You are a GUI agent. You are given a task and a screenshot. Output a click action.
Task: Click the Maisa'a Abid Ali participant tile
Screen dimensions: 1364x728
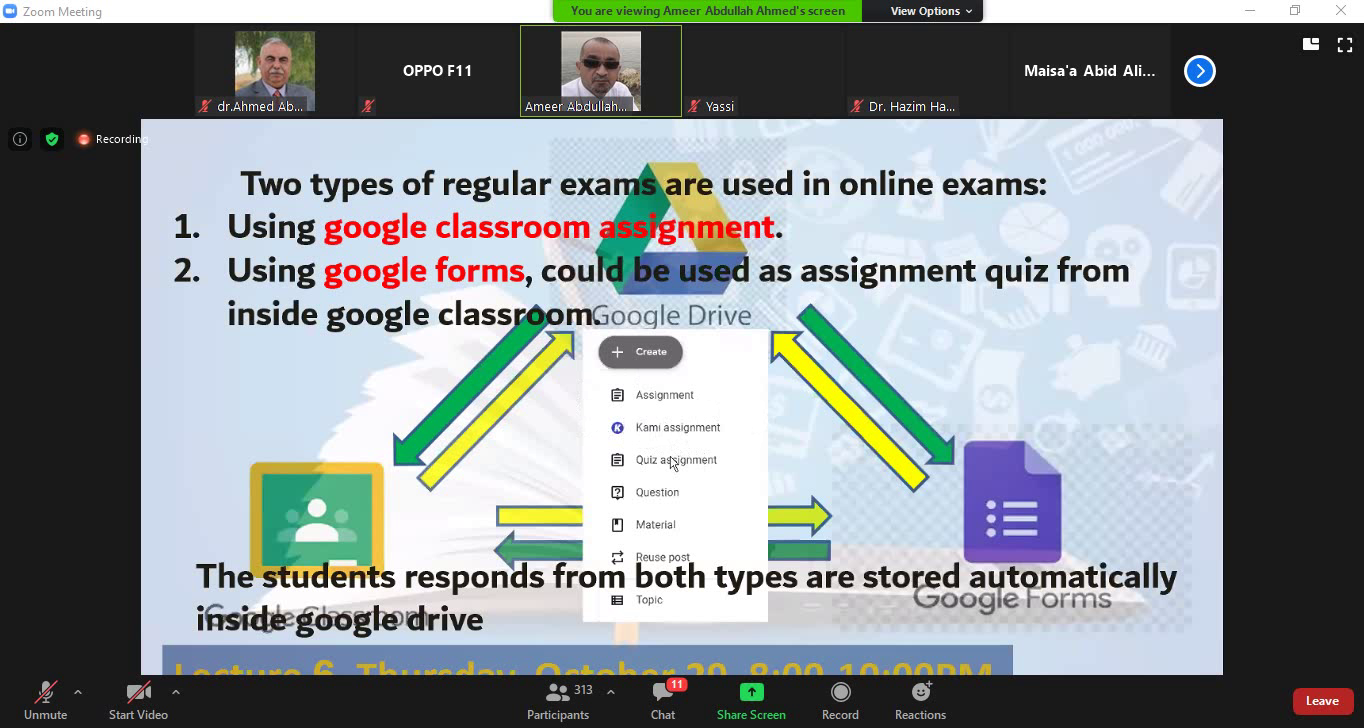pyautogui.click(x=1089, y=71)
